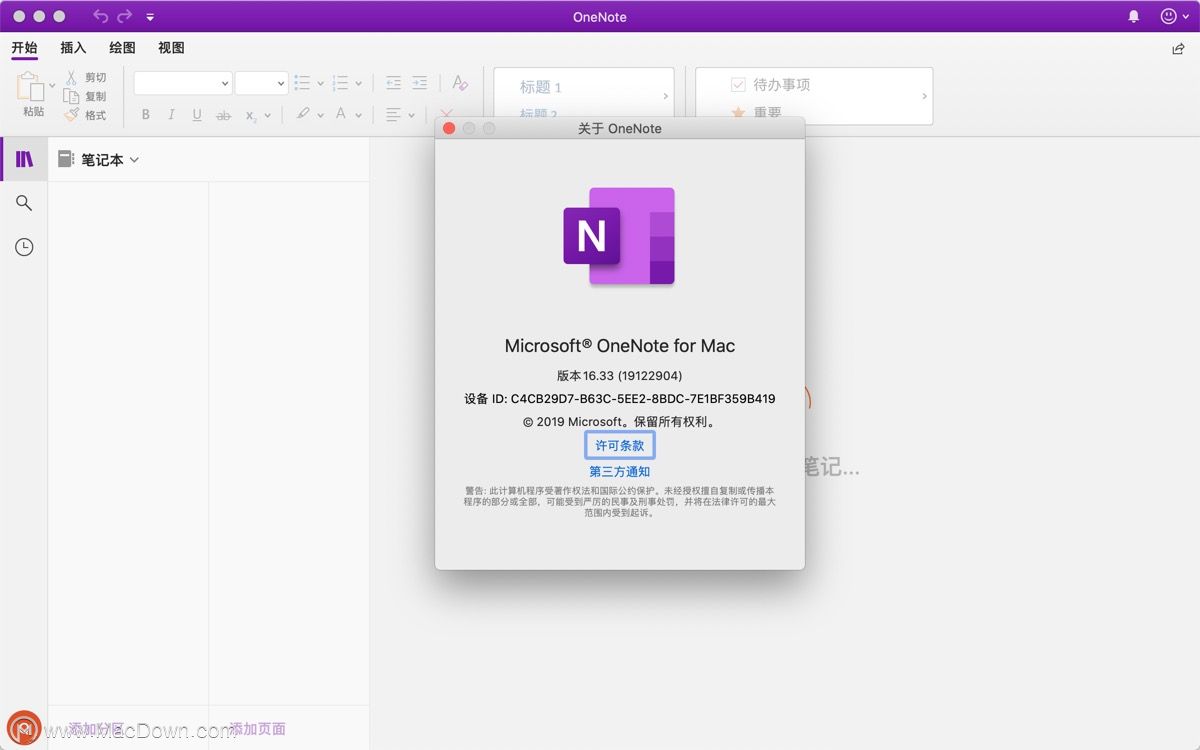
Task: Switch to the Insert (插入) tab
Action: coord(73,48)
